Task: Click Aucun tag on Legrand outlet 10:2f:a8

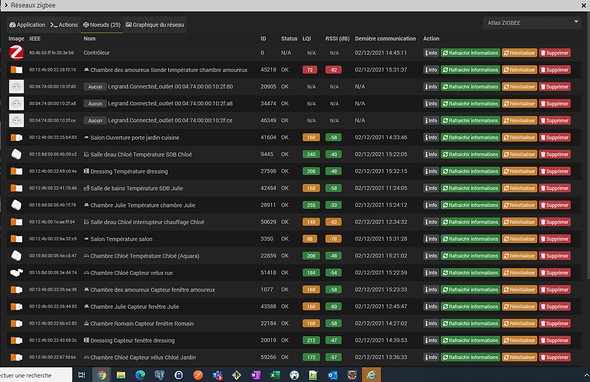Action: coord(95,104)
